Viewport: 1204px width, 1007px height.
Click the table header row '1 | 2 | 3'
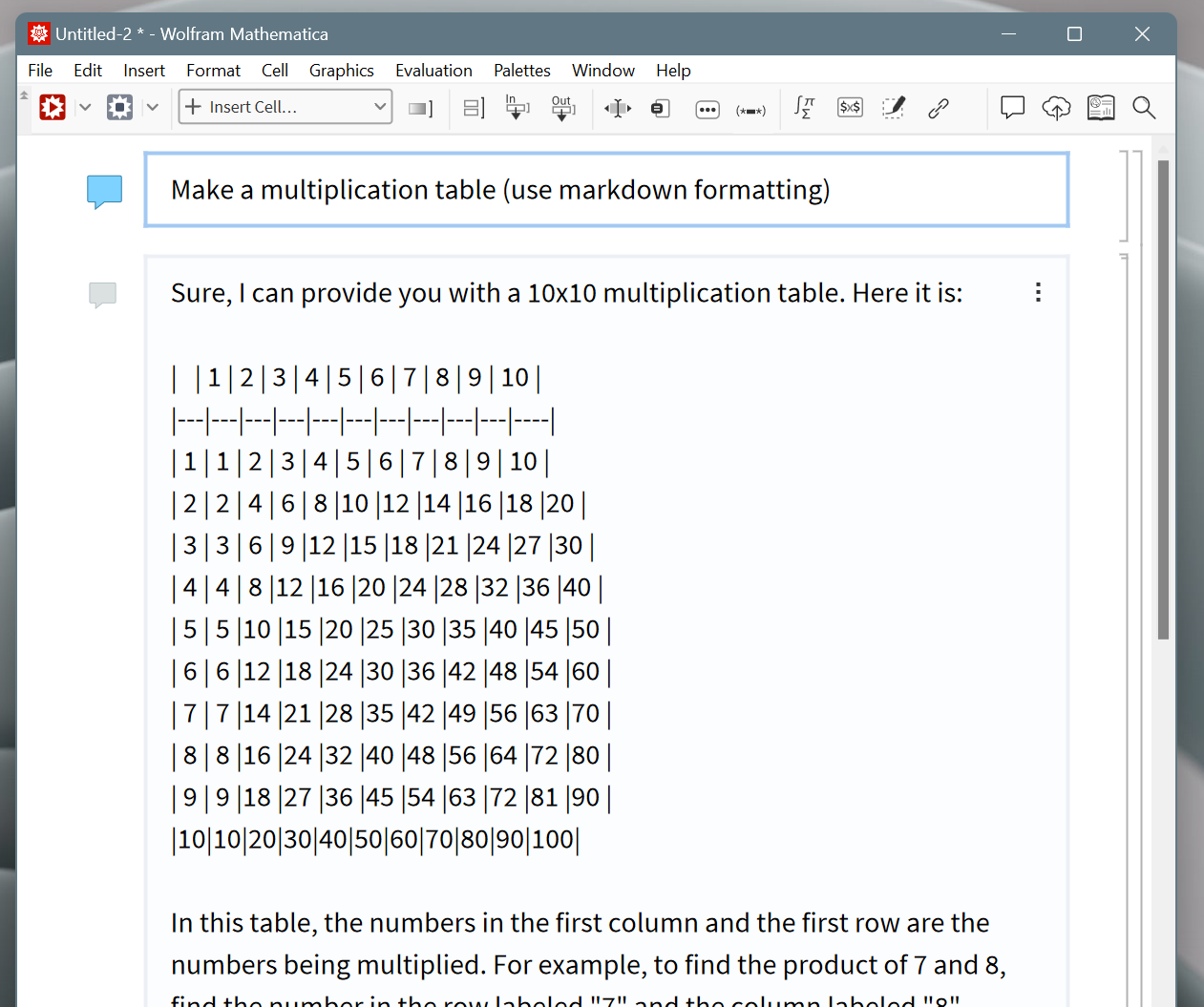[356, 378]
